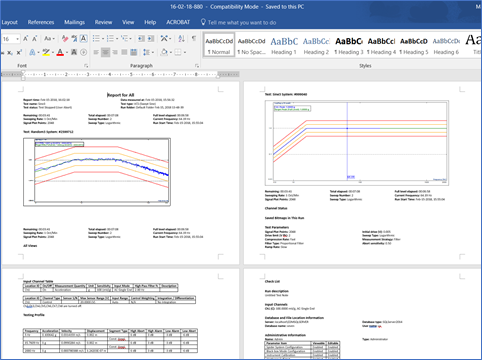This screenshot has width=482, height=360.
Task: Toggle Character Border on selected text
Action: pyautogui.click(x=84, y=39)
